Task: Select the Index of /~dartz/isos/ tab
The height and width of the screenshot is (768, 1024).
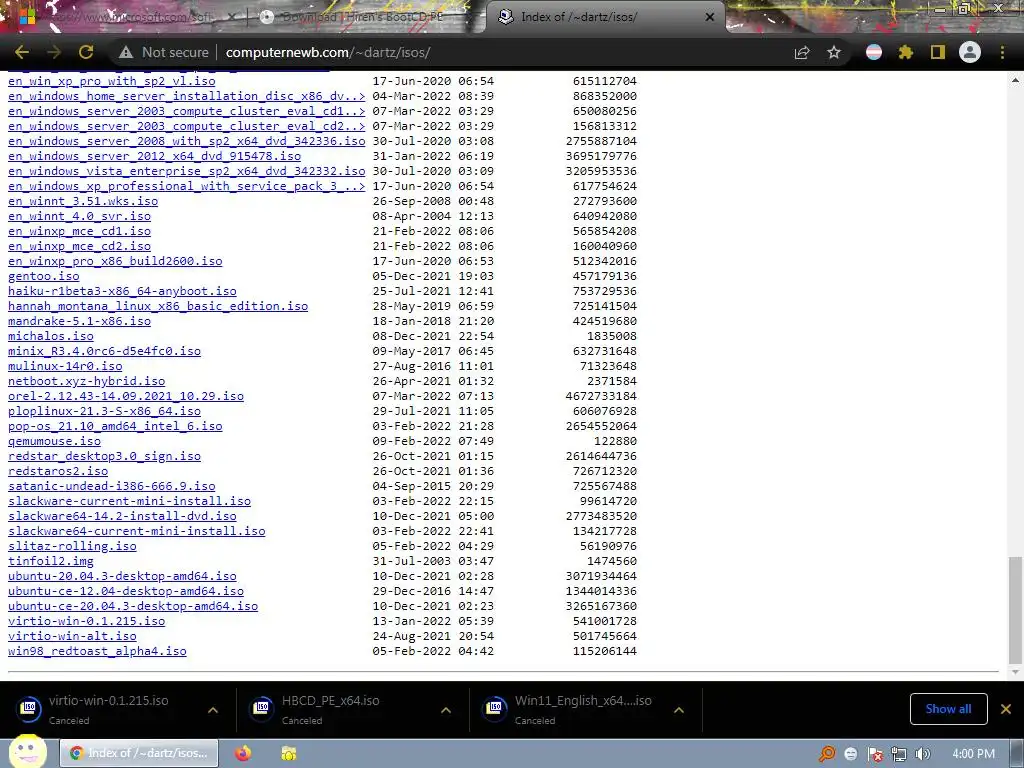Action: click(604, 17)
